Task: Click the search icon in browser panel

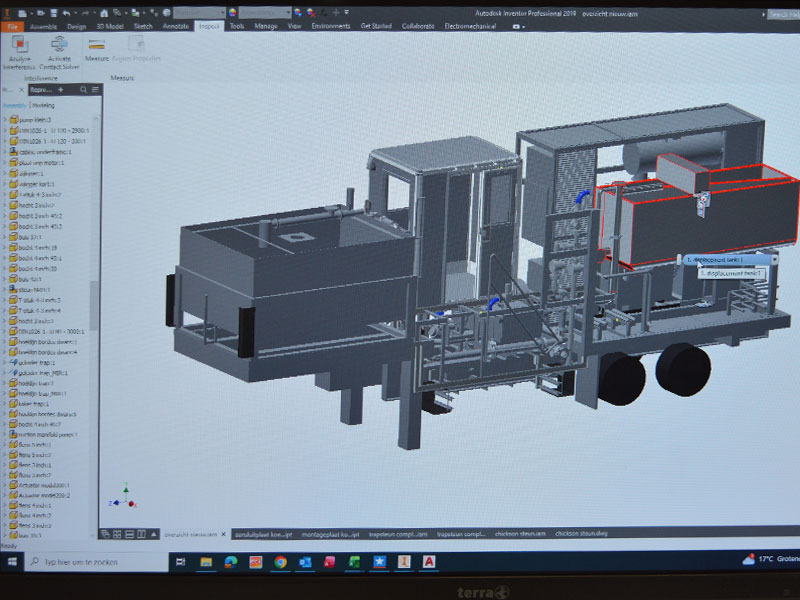Action: (84, 90)
